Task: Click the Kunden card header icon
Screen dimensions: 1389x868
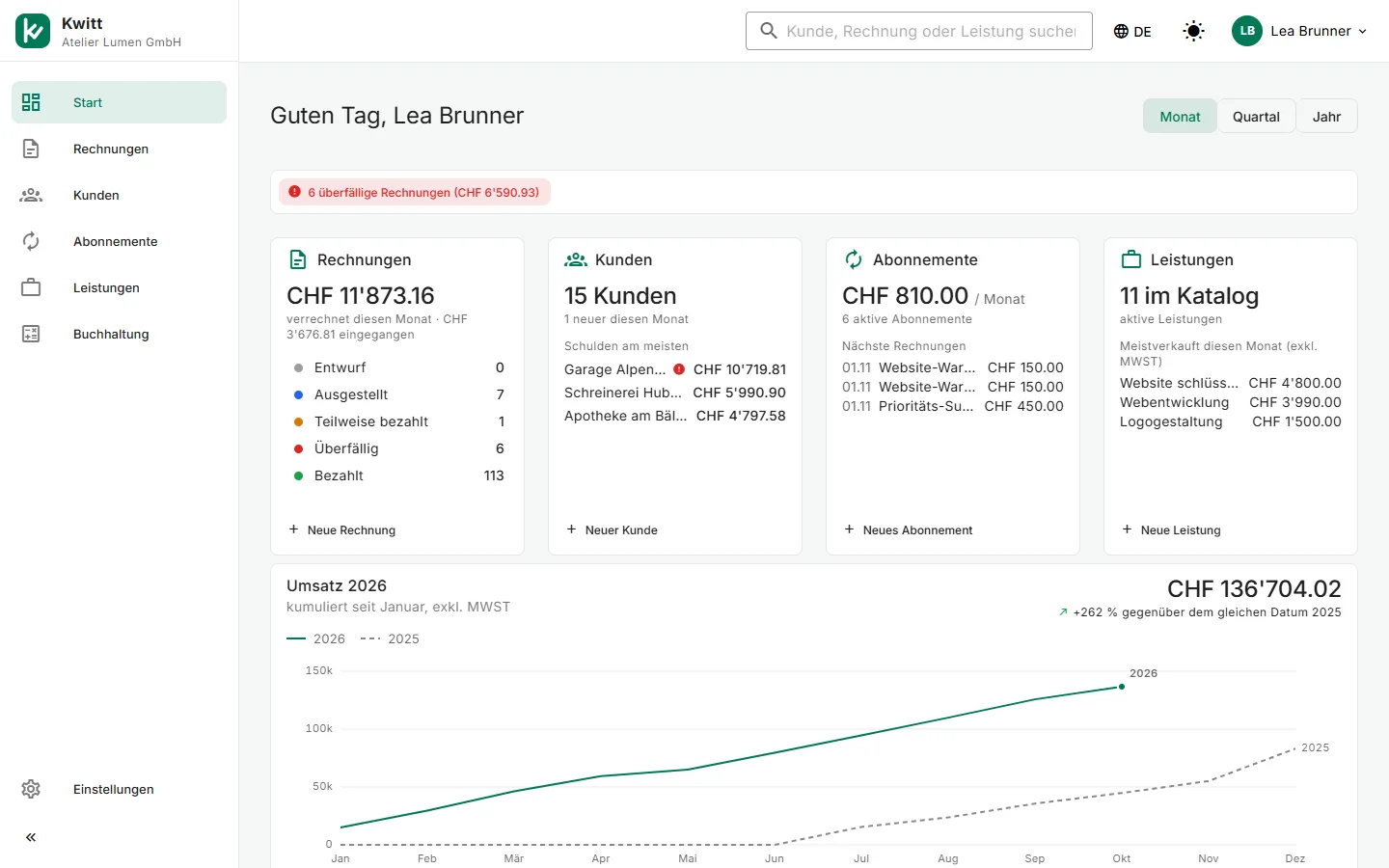Action: [576, 259]
